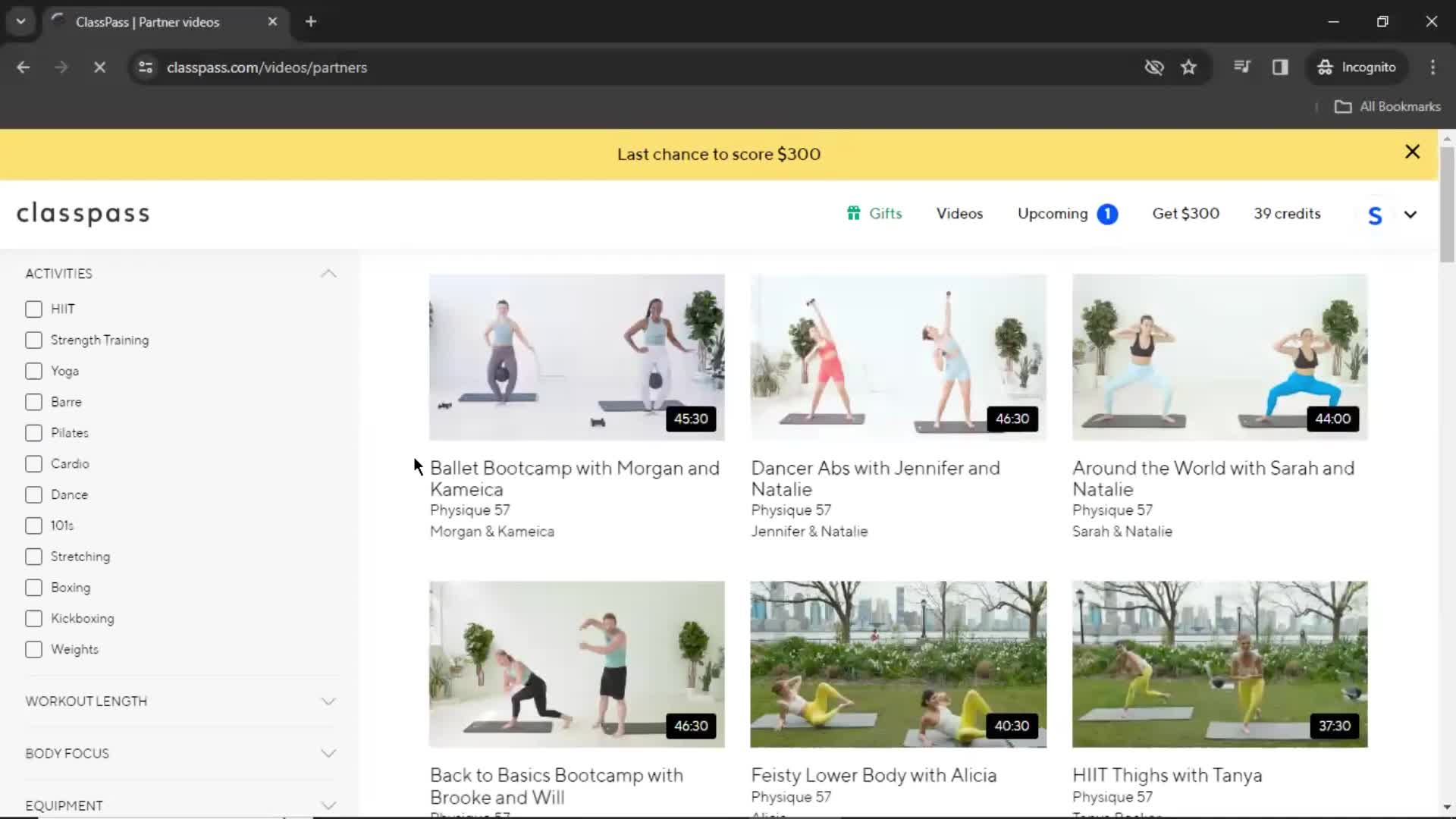This screenshot has height=819, width=1456.
Task: Click the green Gifts icon
Action: pyautogui.click(x=854, y=214)
